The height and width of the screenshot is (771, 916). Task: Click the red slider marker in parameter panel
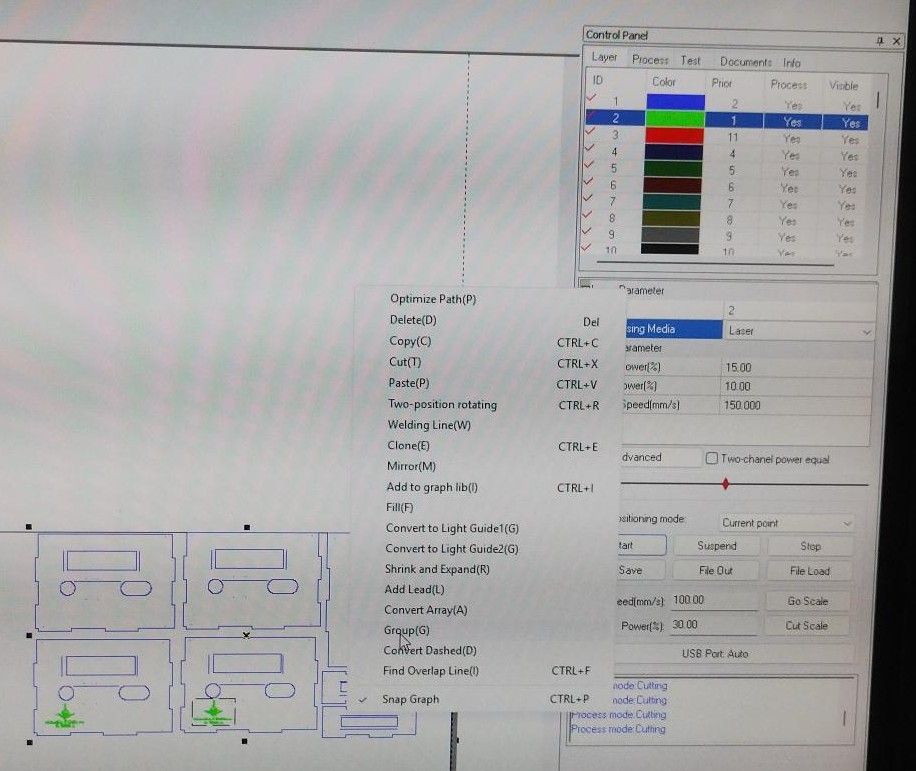pyautogui.click(x=725, y=484)
